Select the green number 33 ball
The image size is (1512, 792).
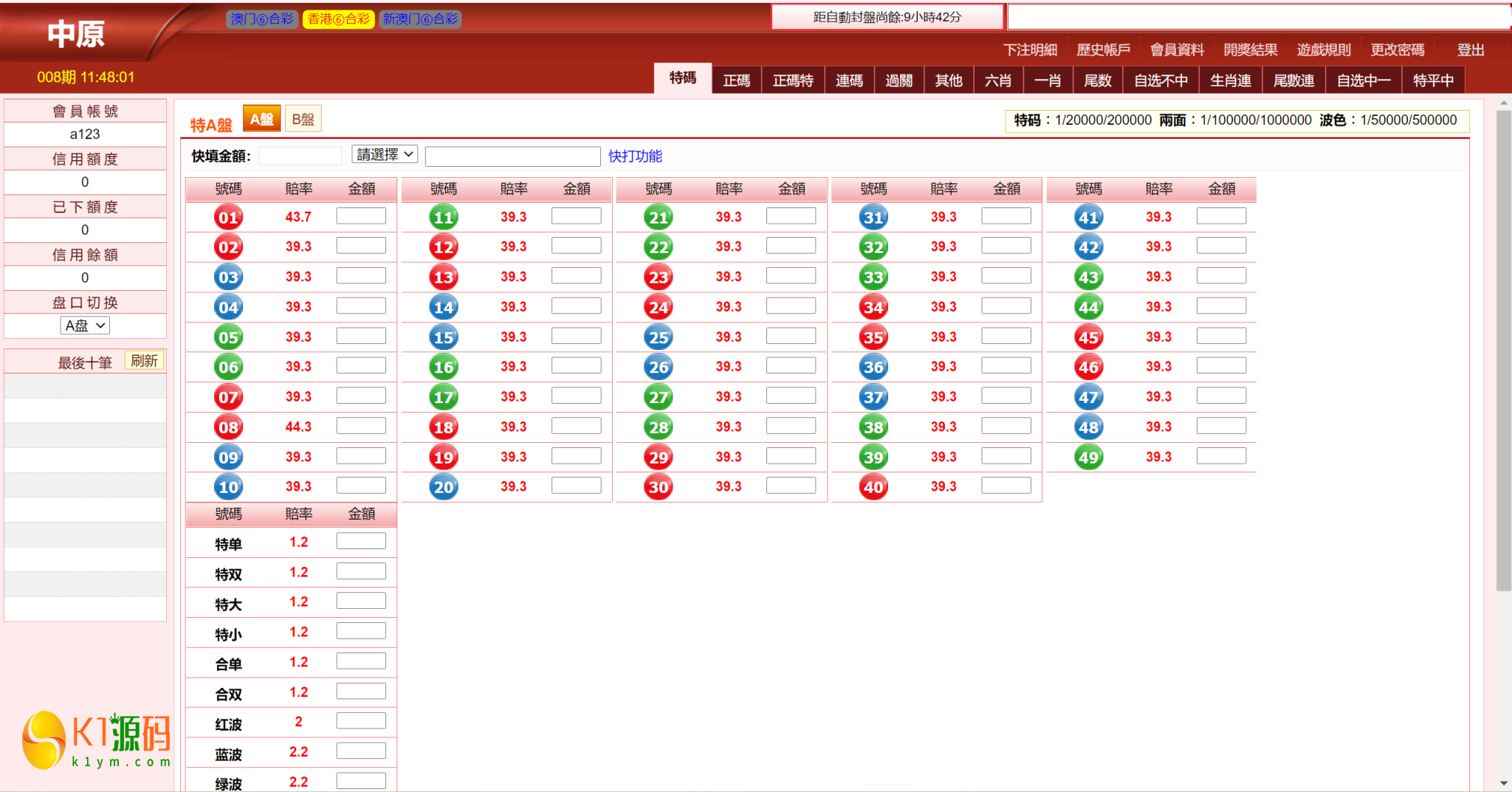[x=873, y=278]
